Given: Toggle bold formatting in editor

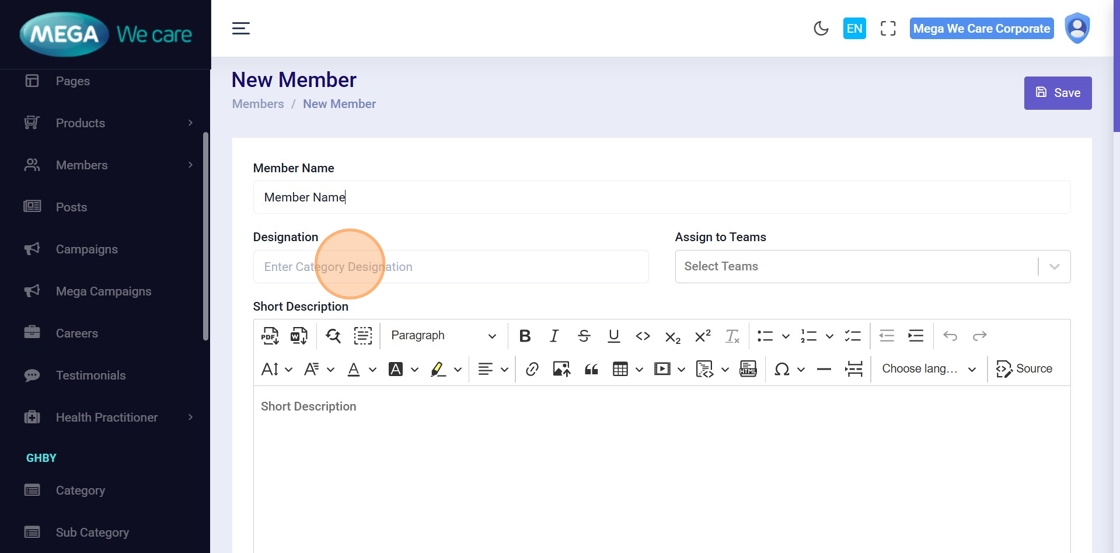Looking at the screenshot, I should click(525, 336).
